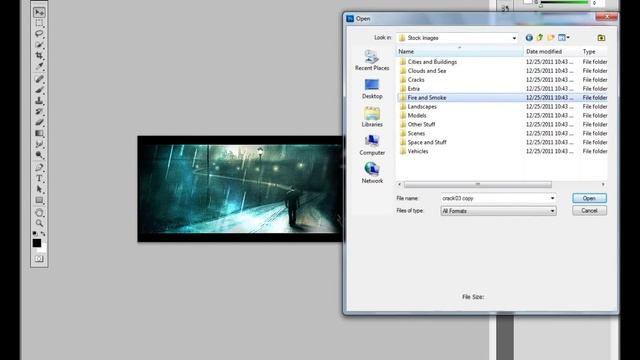The image size is (640, 360).
Task: Open Computer in places bar
Action: [x=372, y=145]
